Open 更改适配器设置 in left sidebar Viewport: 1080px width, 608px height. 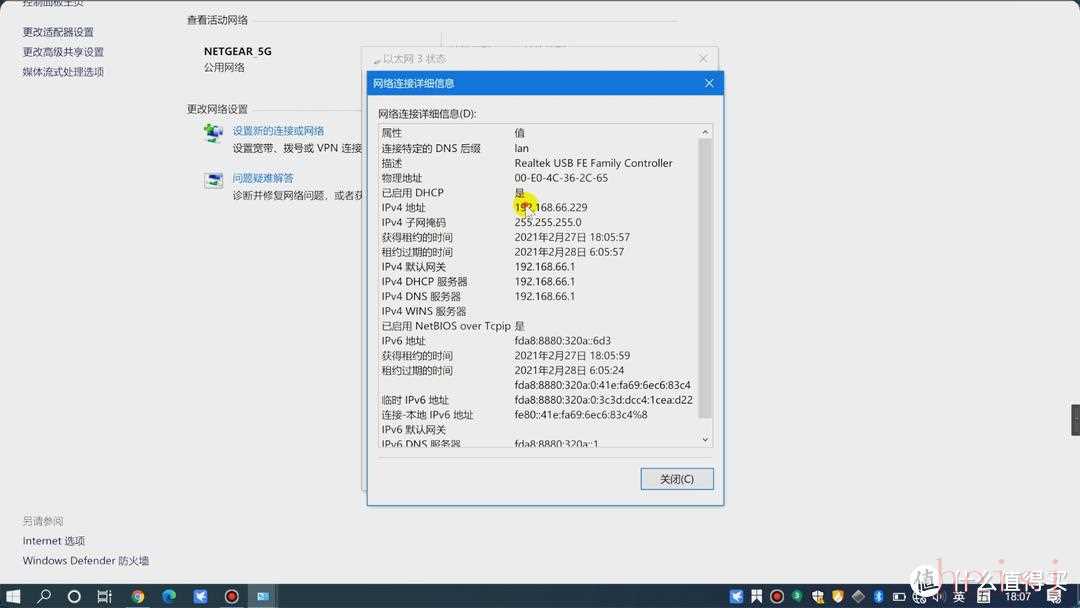point(58,32)
